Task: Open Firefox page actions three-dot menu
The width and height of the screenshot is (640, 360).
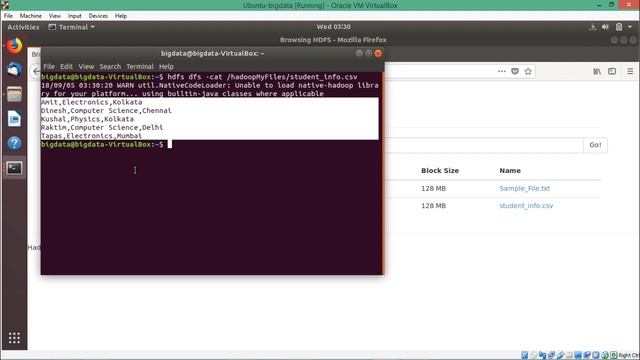Action: tap(502, 71)
